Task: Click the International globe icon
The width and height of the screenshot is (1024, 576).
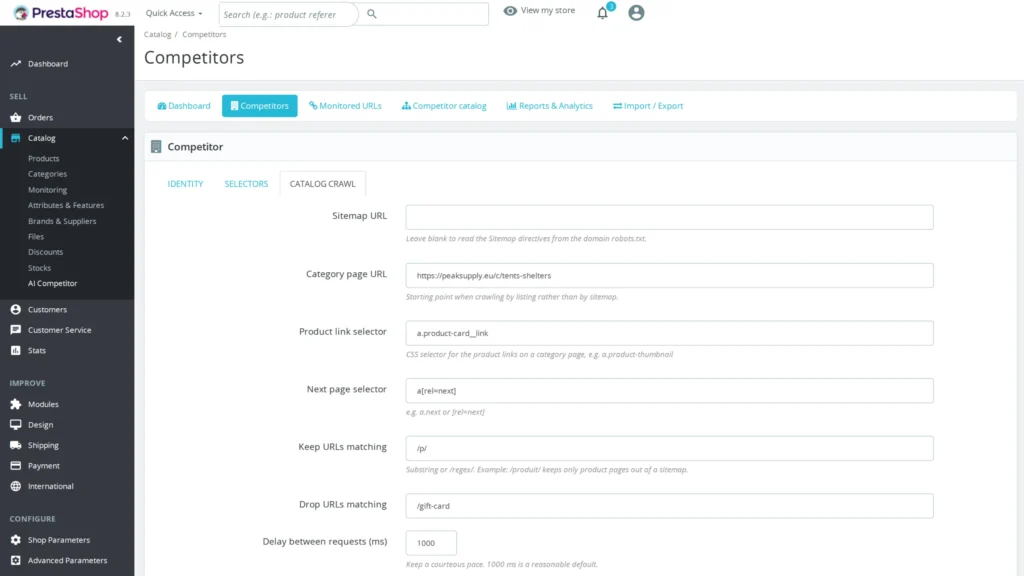Action: (x=16, y=487)
